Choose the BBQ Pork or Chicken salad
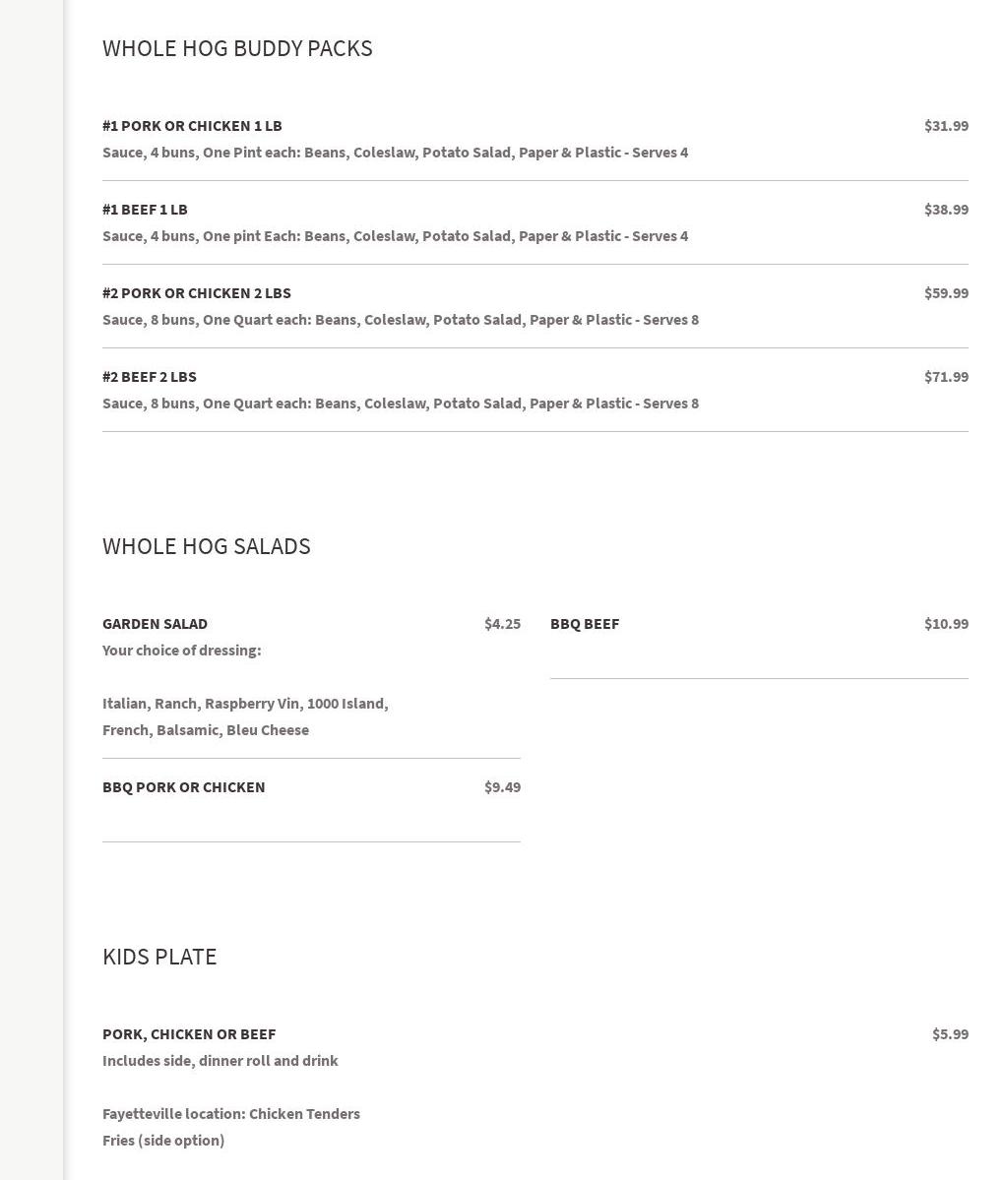The width and height of the screenshot is (1008, 1180). click(183, 787)
